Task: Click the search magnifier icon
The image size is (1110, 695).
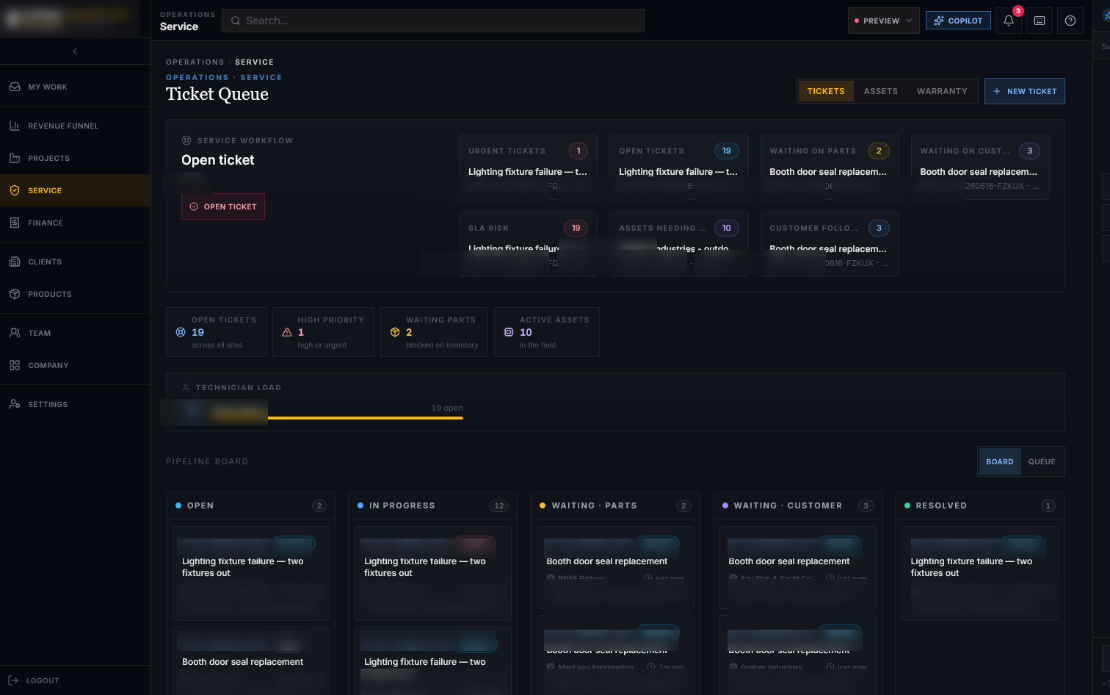Action: 236,21
